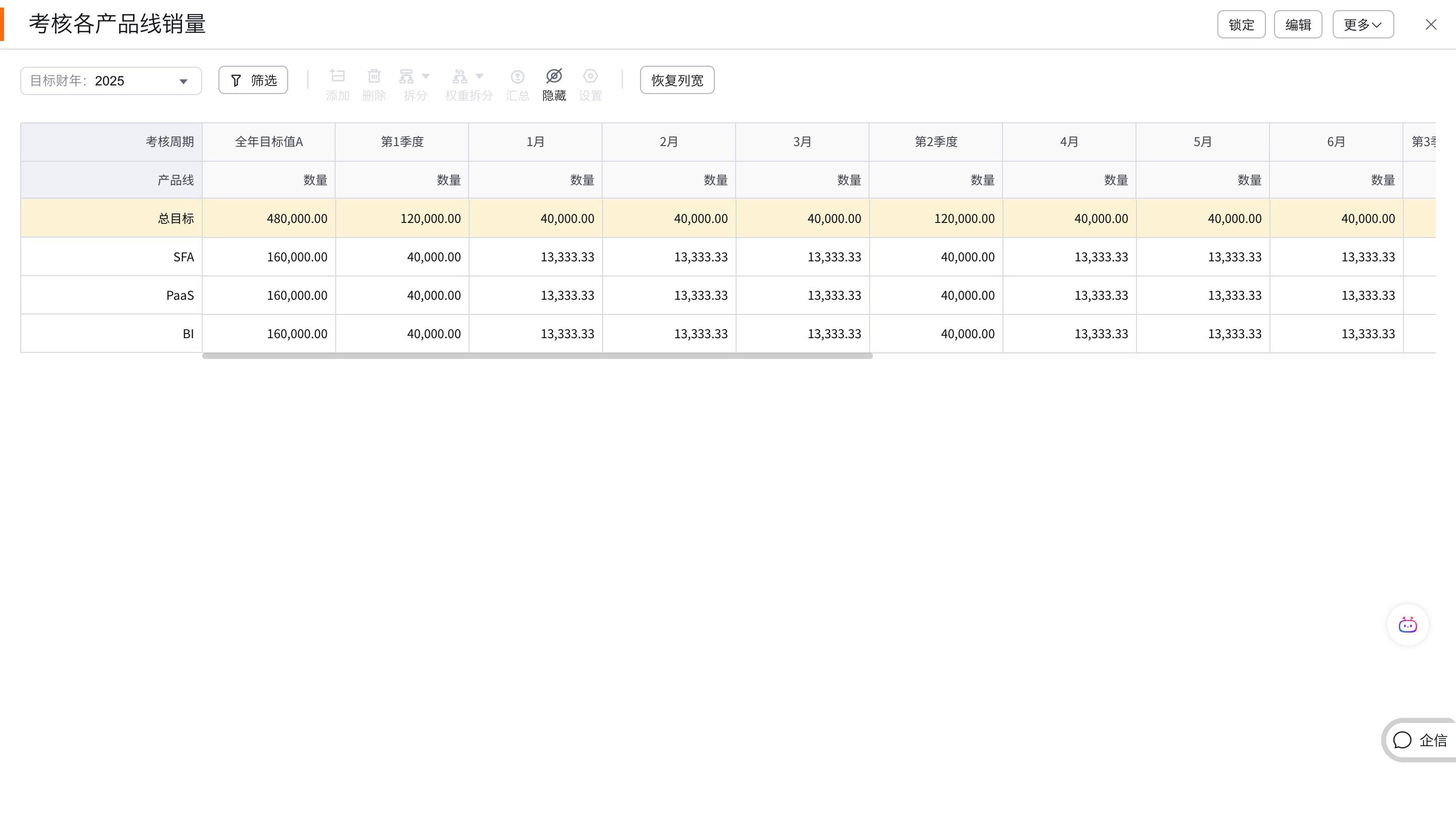Screen dimensions: 1456x821
Task: Open the AI assistant robot icon
Action: 1407,625
